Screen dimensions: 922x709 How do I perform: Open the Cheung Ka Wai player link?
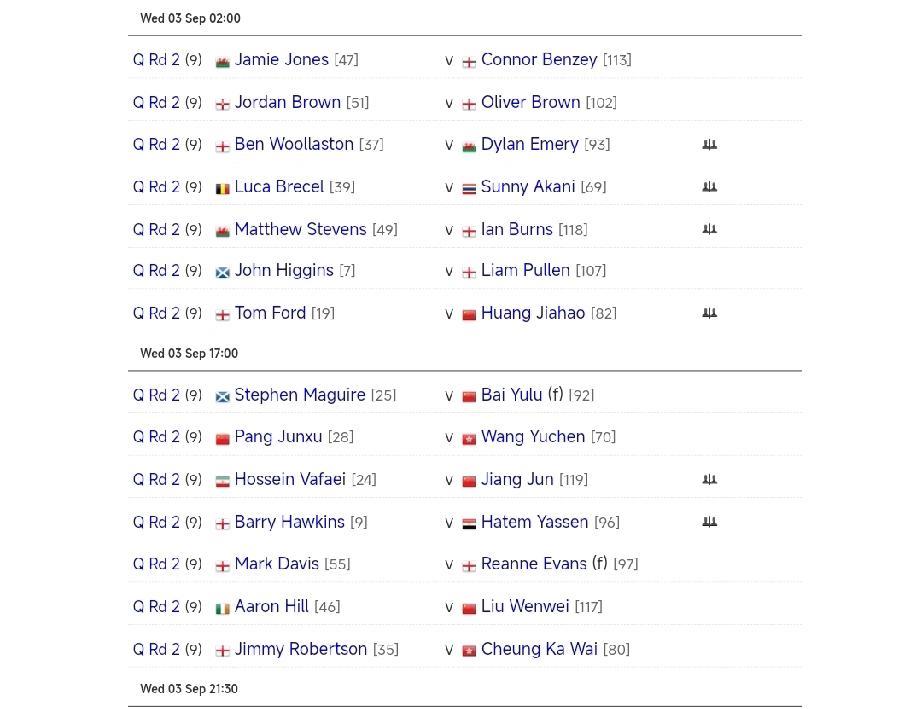[x=538, y=649]
